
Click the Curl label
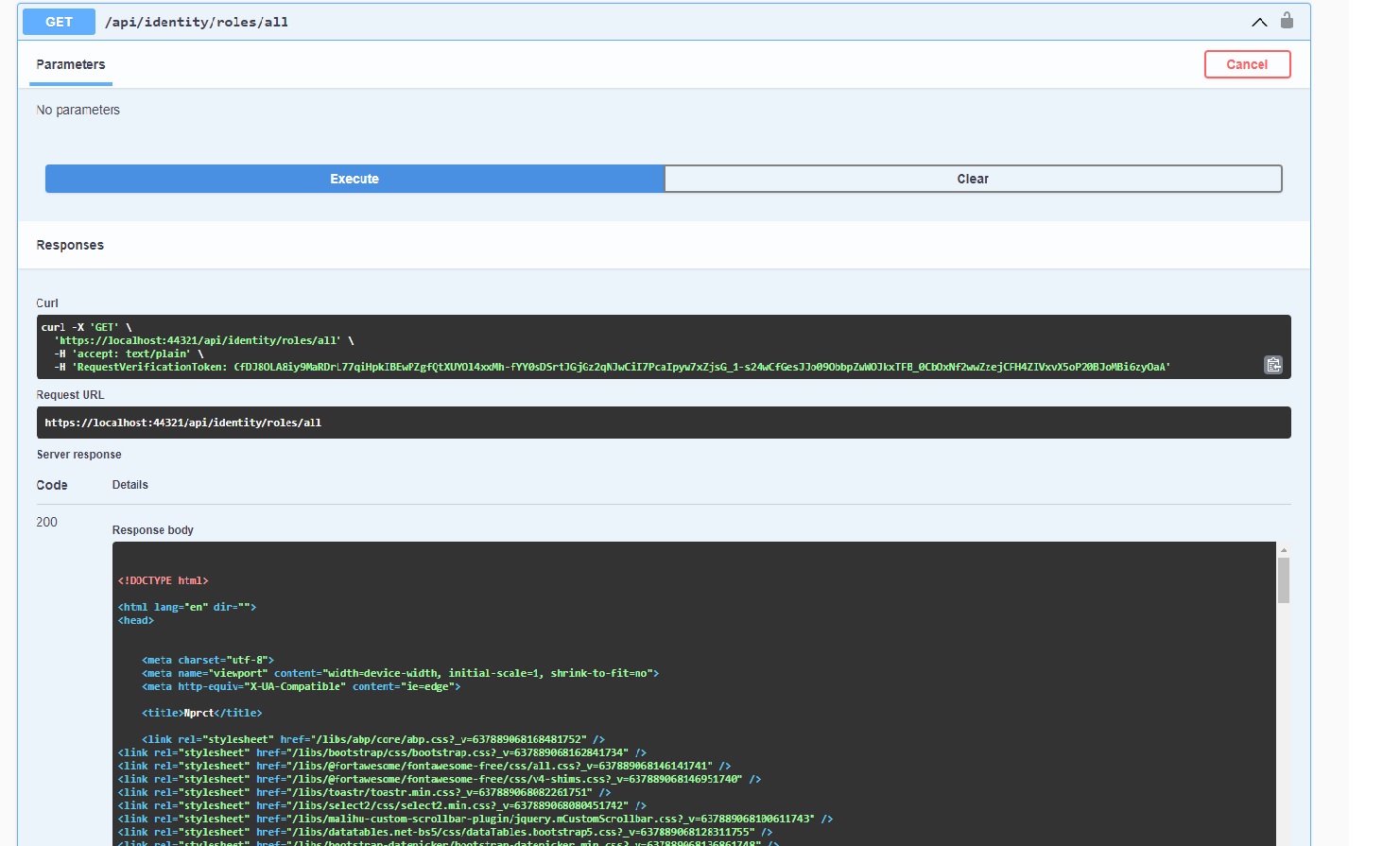[47, 303]
